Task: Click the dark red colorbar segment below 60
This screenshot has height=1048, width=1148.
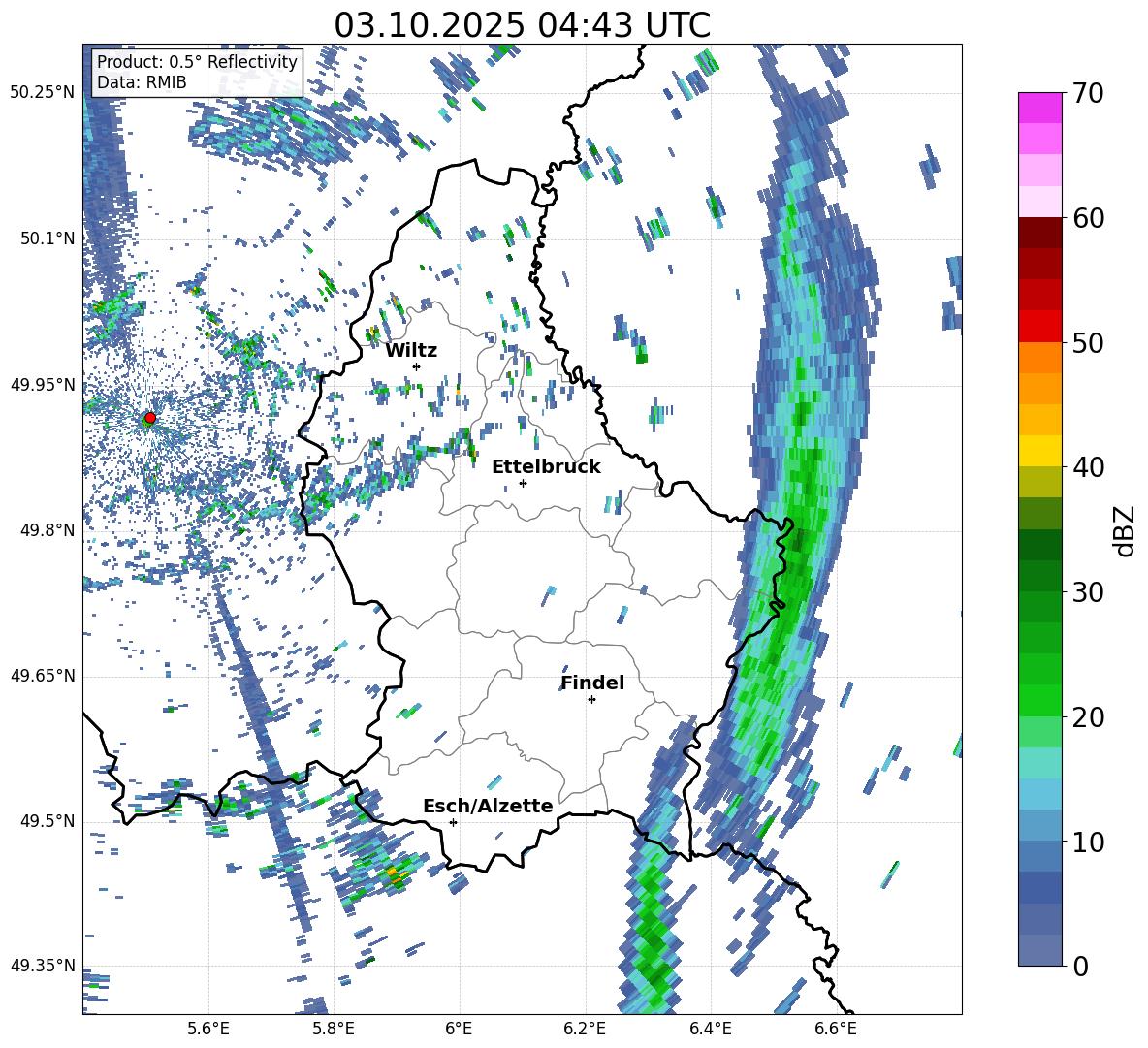Action: click(1039, 233)
